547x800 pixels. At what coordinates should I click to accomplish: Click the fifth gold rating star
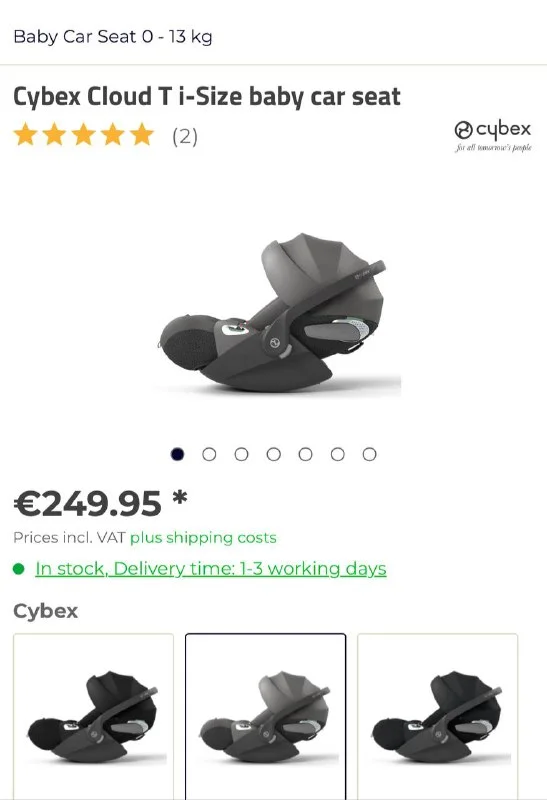[x=141, y=135]
